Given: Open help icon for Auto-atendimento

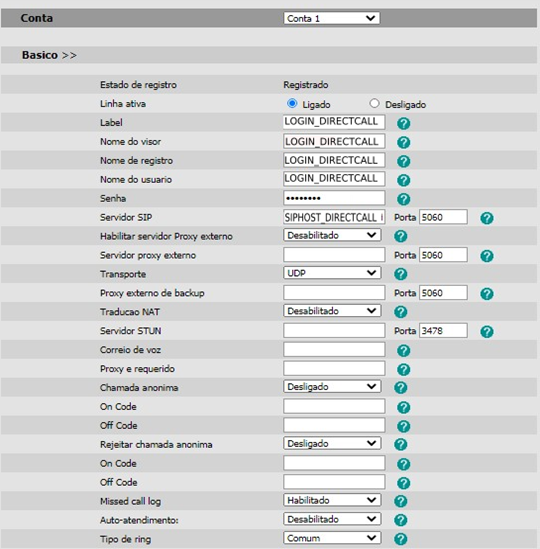Looking at the screenshot, I should point(401,520).
